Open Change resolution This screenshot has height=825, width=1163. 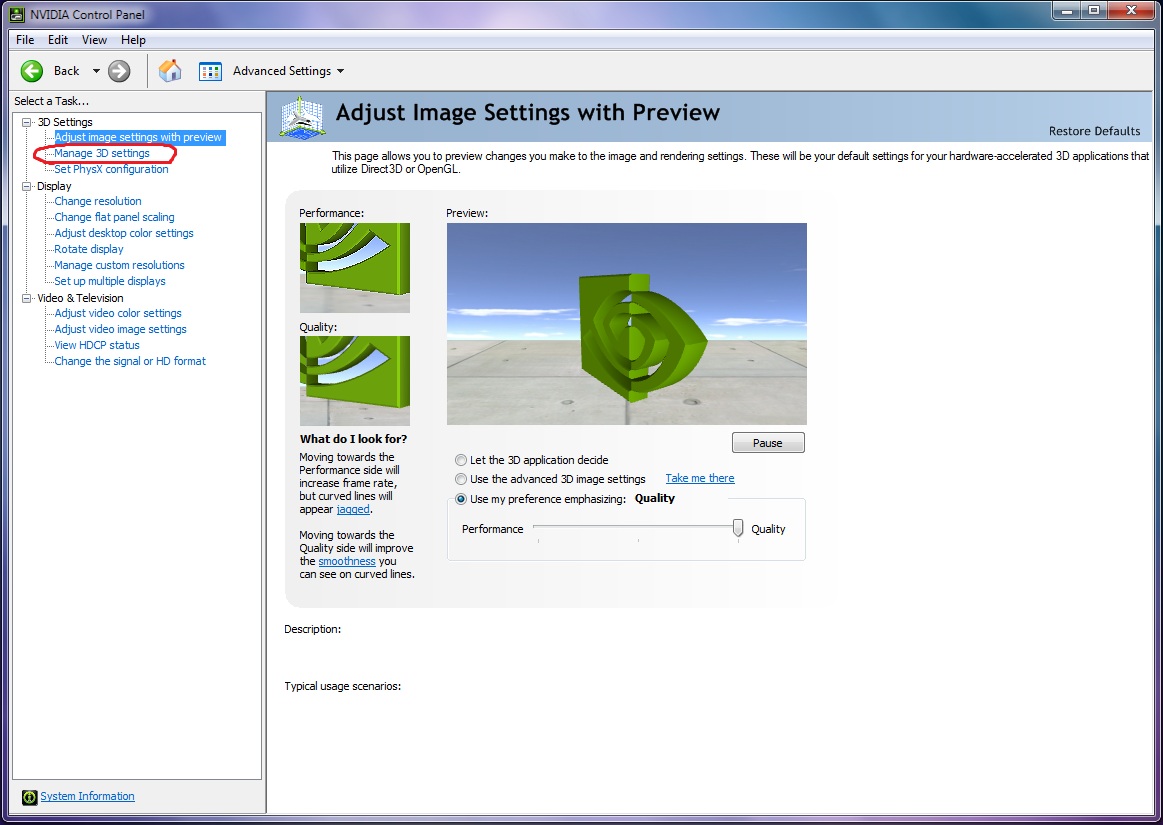coord(98,201)
